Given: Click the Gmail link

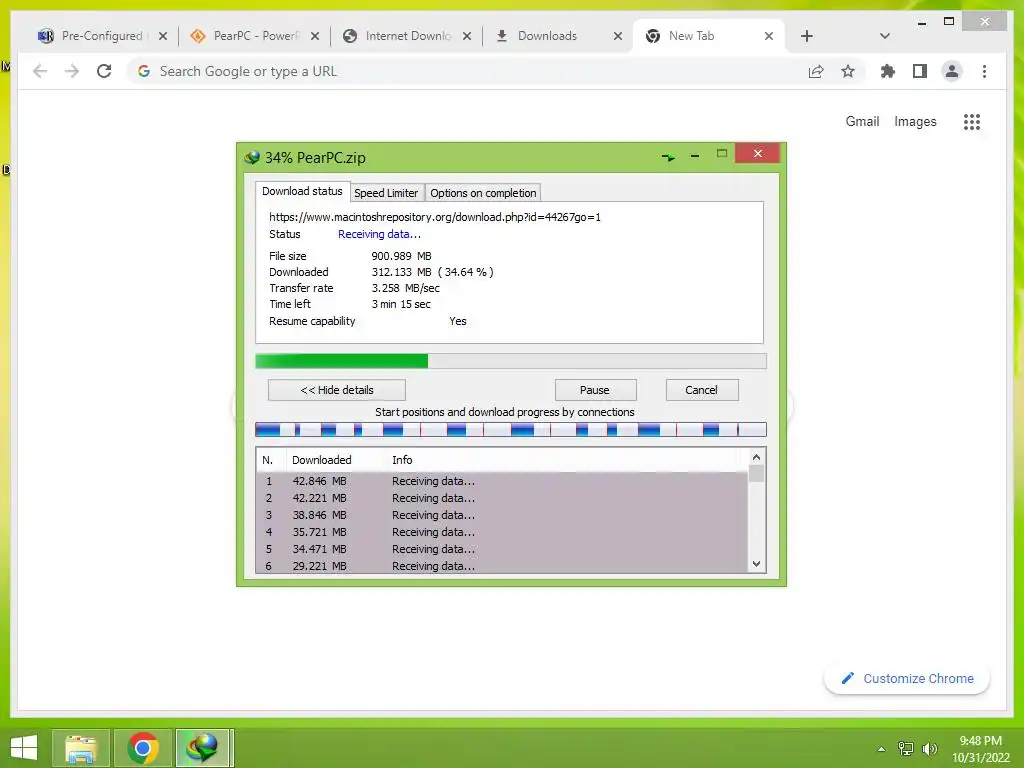Looking at the screenshot, I should click(862, 121).
